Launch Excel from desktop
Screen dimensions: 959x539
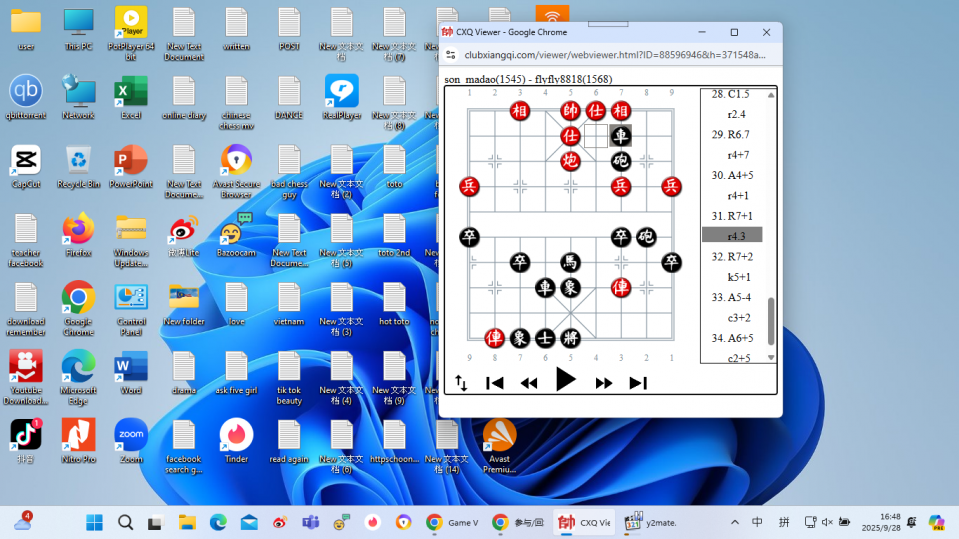coord(131,97)
